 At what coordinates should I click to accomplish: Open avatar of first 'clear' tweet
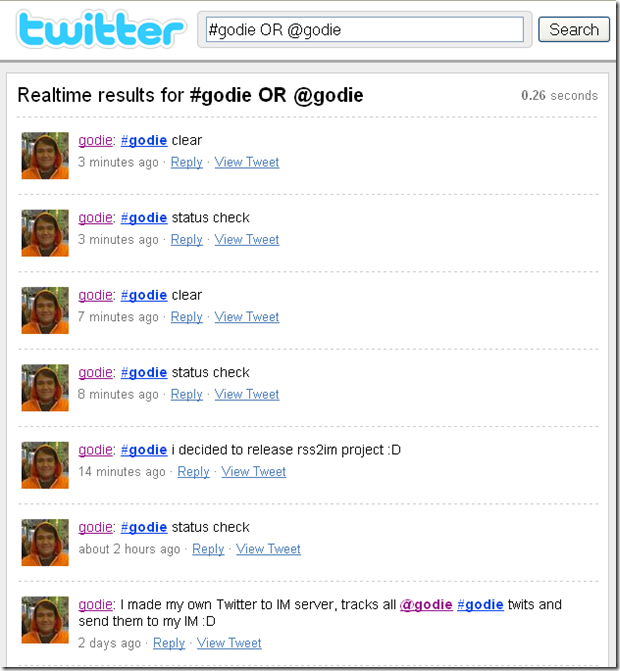(x=45, y=155)
